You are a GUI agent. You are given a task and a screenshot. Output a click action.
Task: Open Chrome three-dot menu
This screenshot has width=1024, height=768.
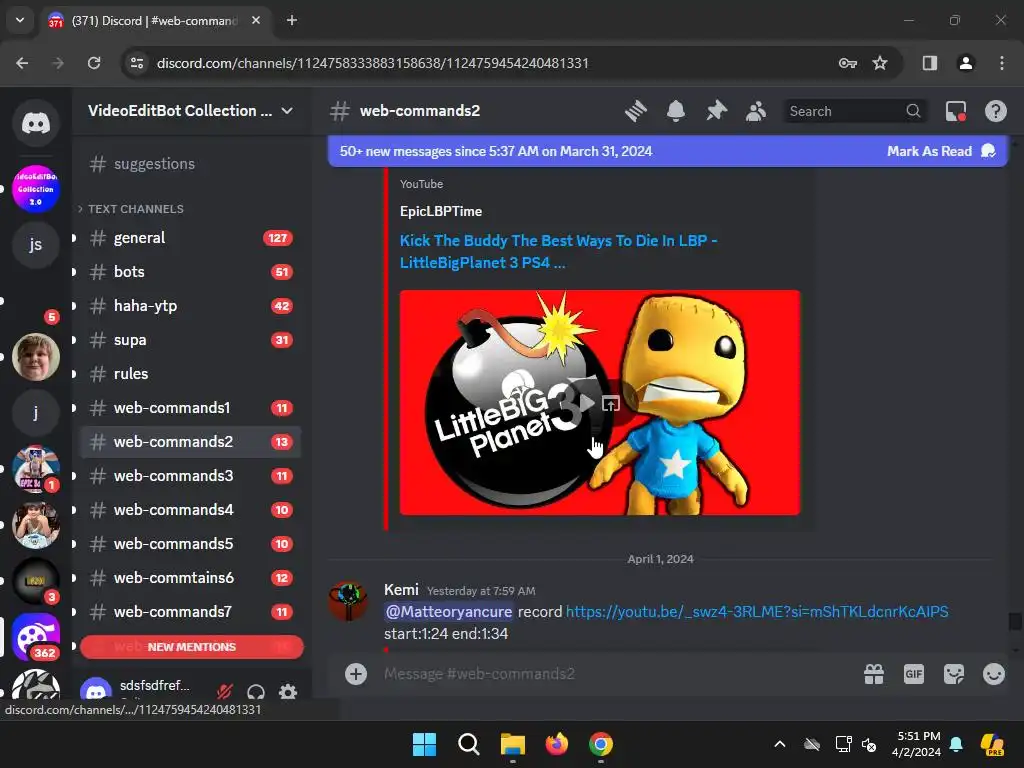(1002, 63)
